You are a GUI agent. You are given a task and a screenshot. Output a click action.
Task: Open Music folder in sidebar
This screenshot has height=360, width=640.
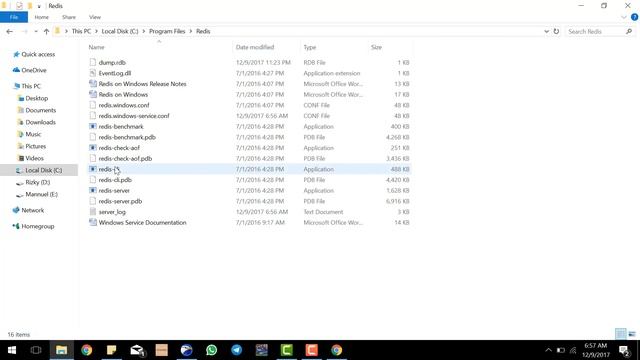[x=29, y=134]
